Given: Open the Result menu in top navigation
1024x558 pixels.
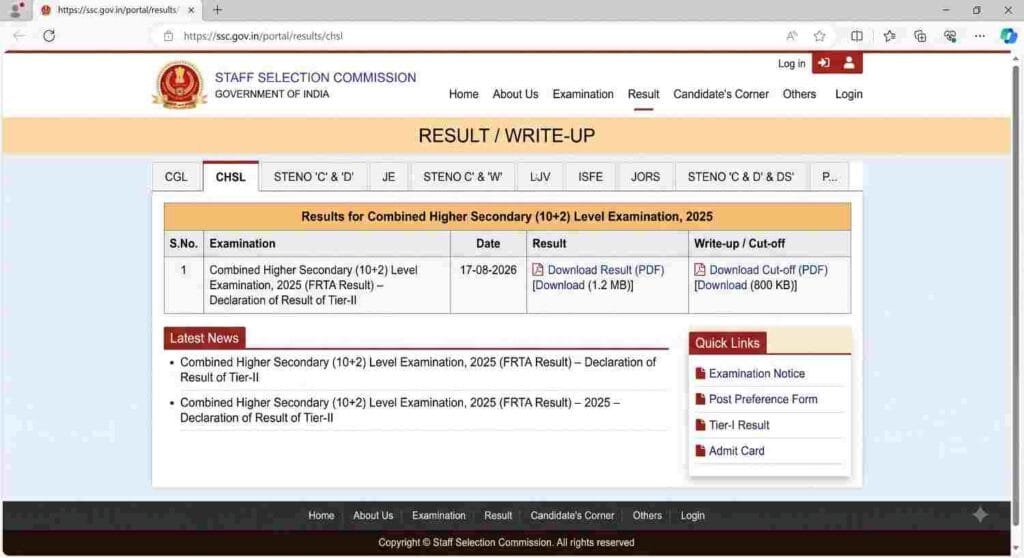Looking at the screenshot, I should [643, 94].
